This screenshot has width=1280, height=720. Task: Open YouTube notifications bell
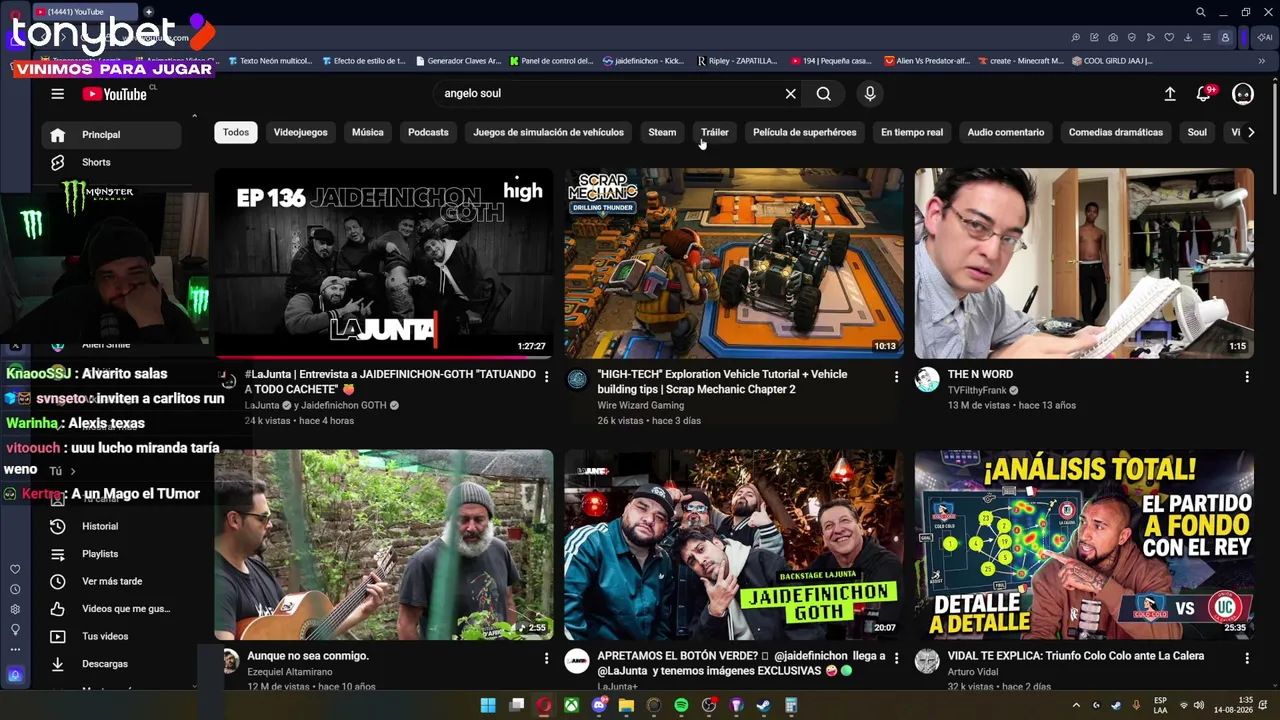1205,94
